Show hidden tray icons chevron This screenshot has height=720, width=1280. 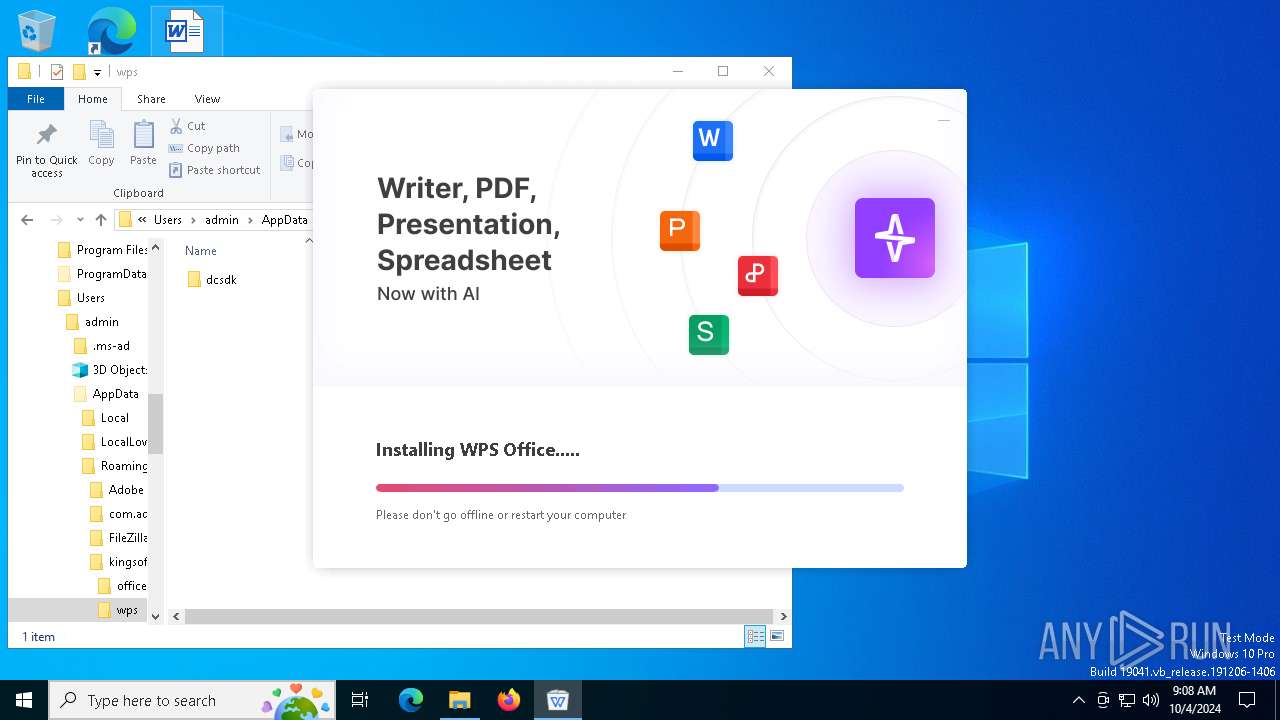click(x=1078, y=700)
